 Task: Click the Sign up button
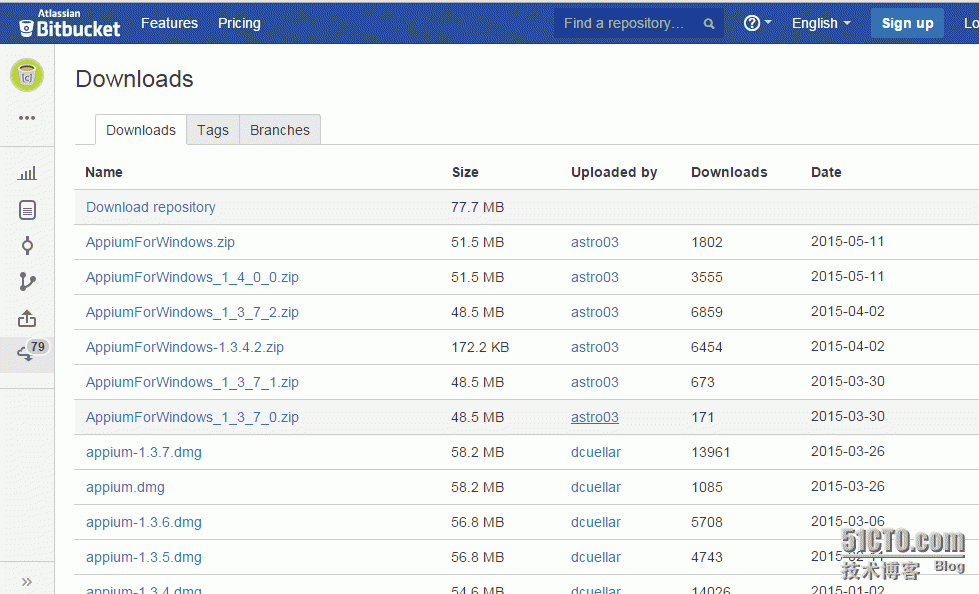[907, 23]
